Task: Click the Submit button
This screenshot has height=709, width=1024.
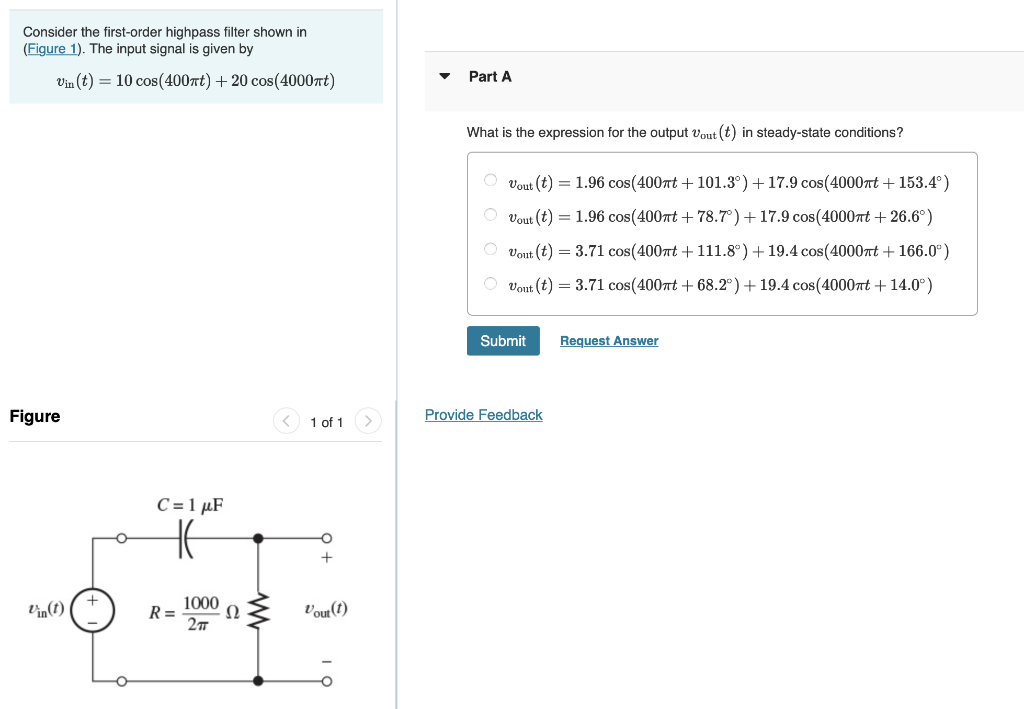Action: coord(502,340)
